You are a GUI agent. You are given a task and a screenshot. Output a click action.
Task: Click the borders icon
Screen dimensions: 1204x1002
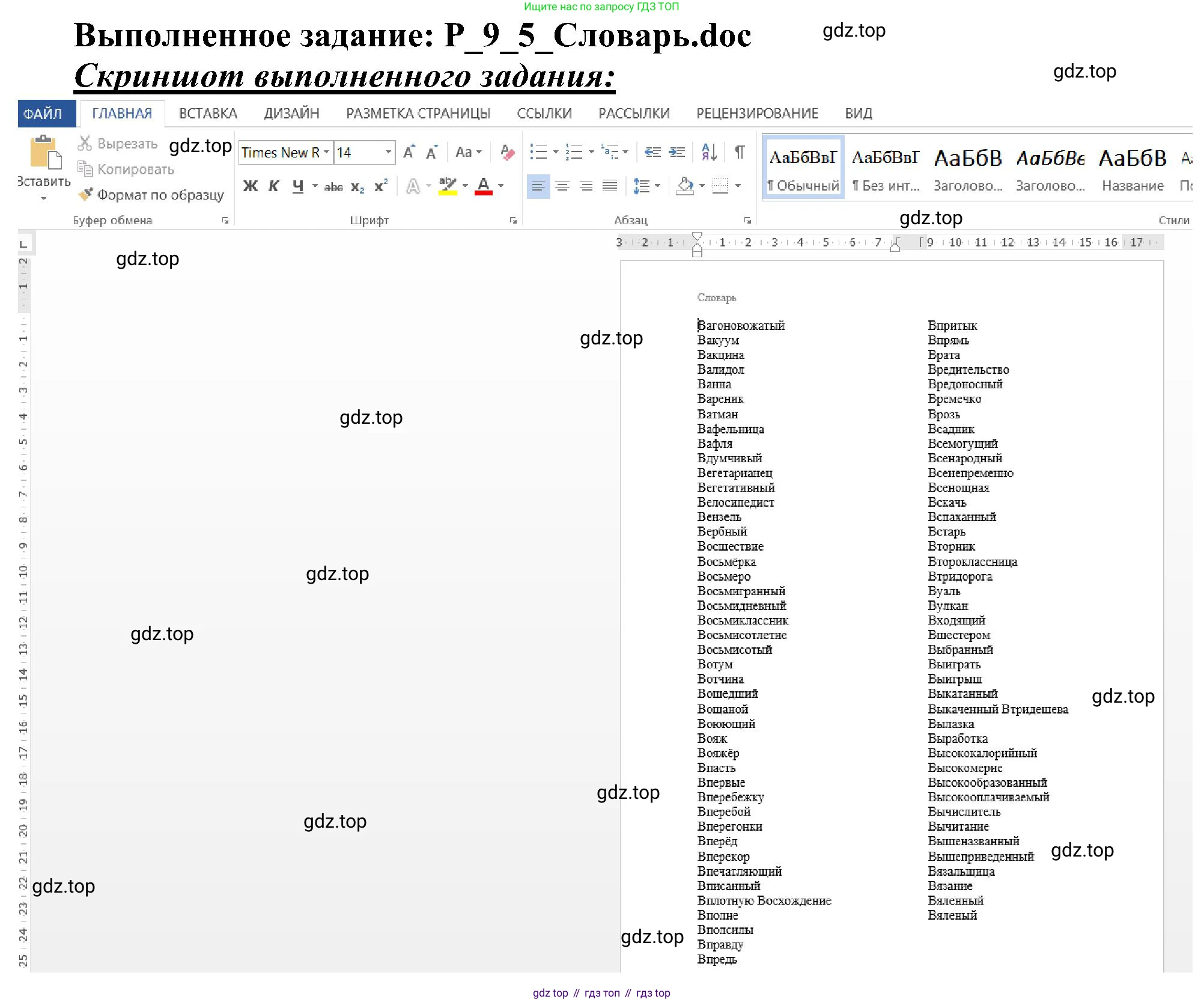(720, 186)
